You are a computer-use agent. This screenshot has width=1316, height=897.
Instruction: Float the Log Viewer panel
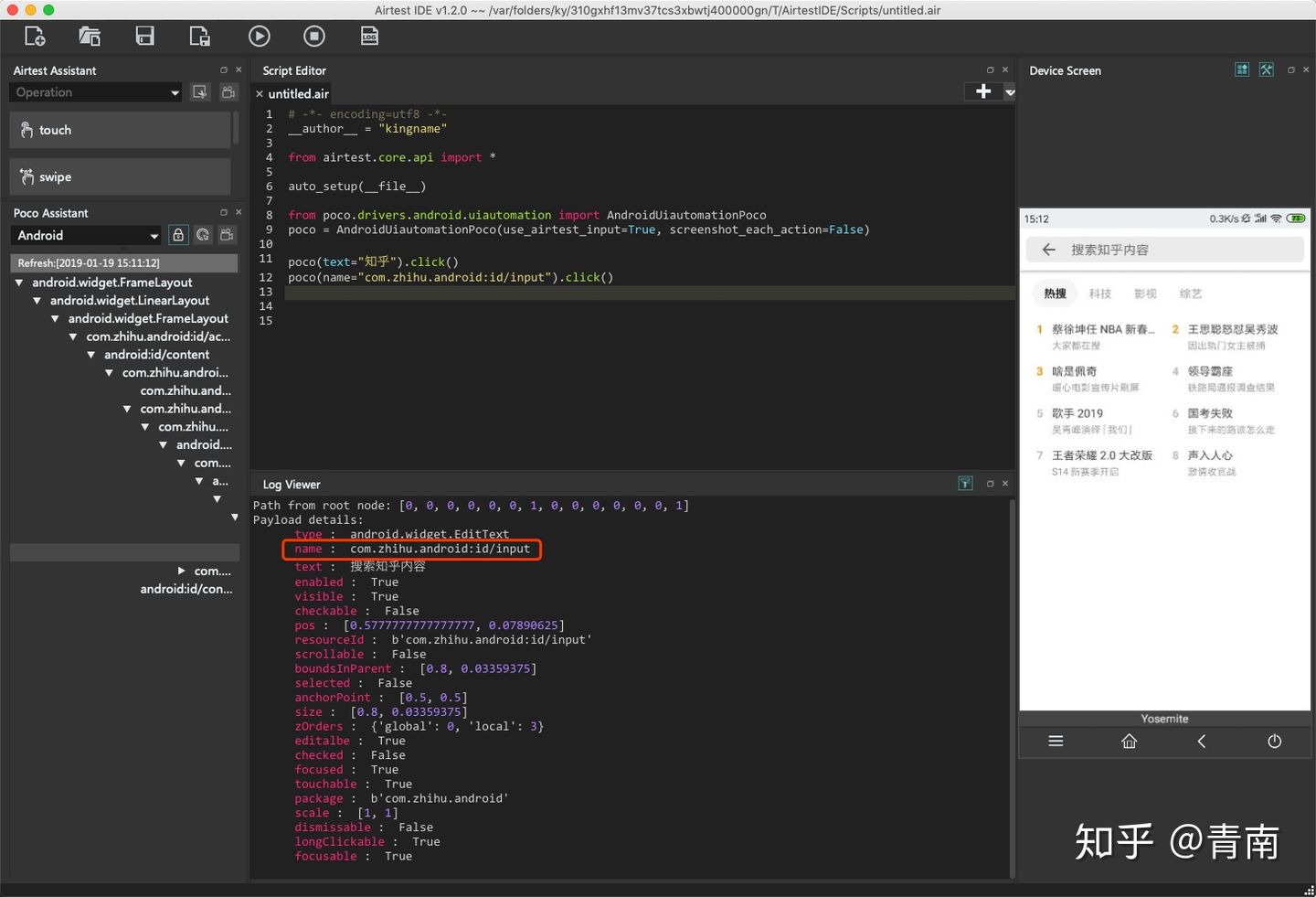pyautogui.click(x=990, y=484)
